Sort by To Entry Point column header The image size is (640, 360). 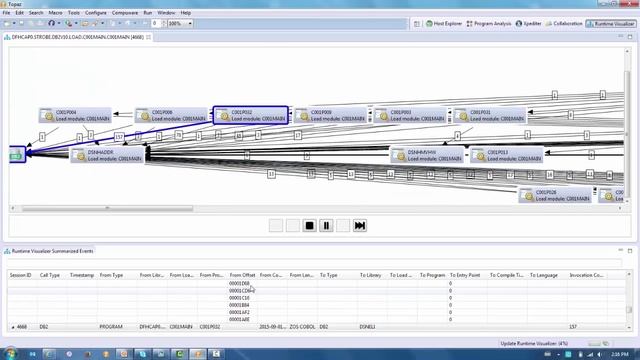pos(465,275)
